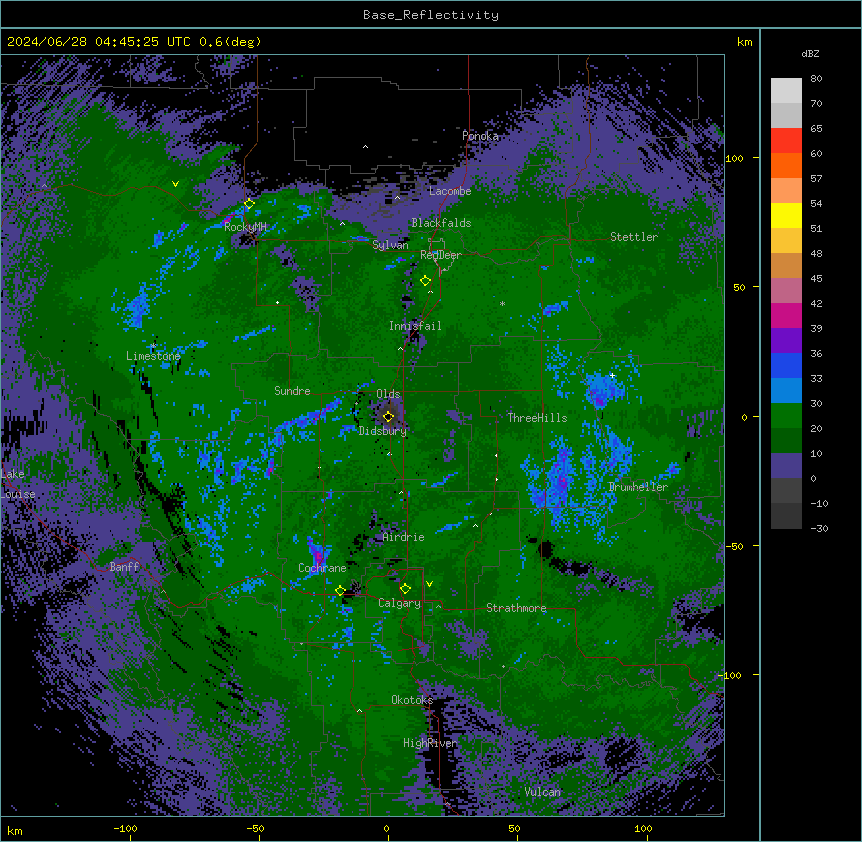
Task: Click the Calgary city label
Action: (399, 603)
